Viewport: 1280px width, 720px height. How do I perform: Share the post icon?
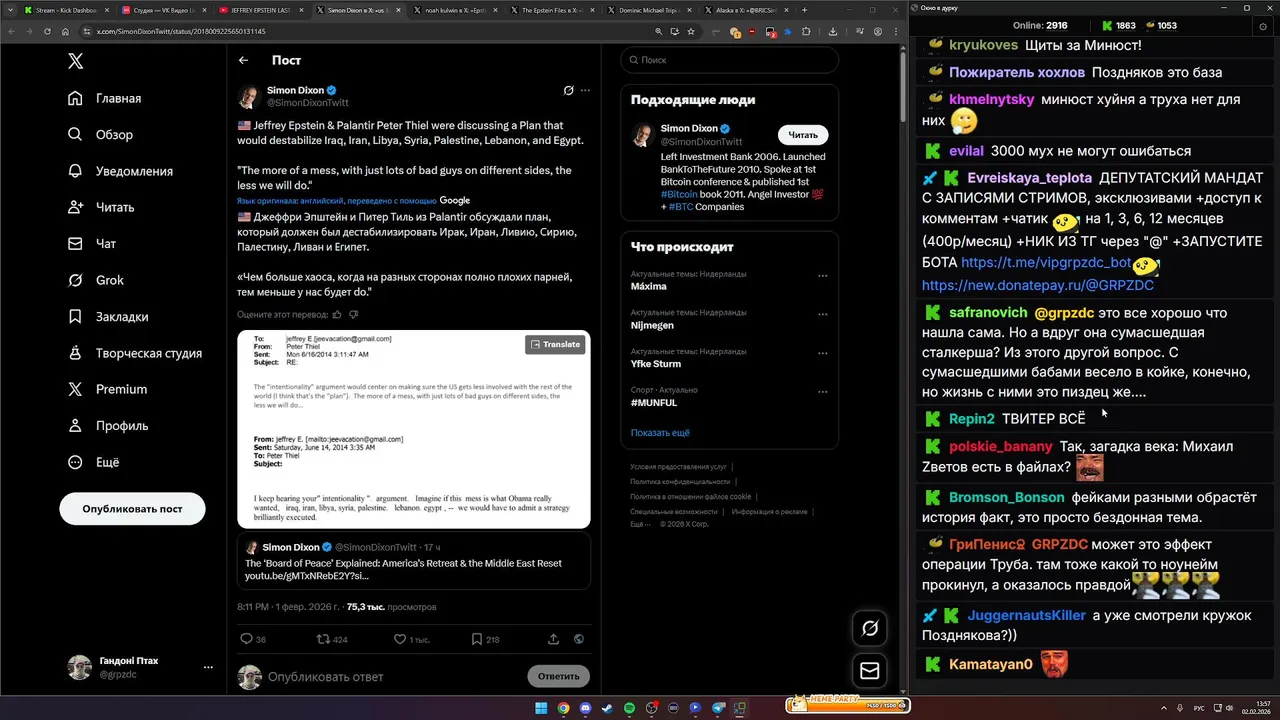click(x=553, y=639)
